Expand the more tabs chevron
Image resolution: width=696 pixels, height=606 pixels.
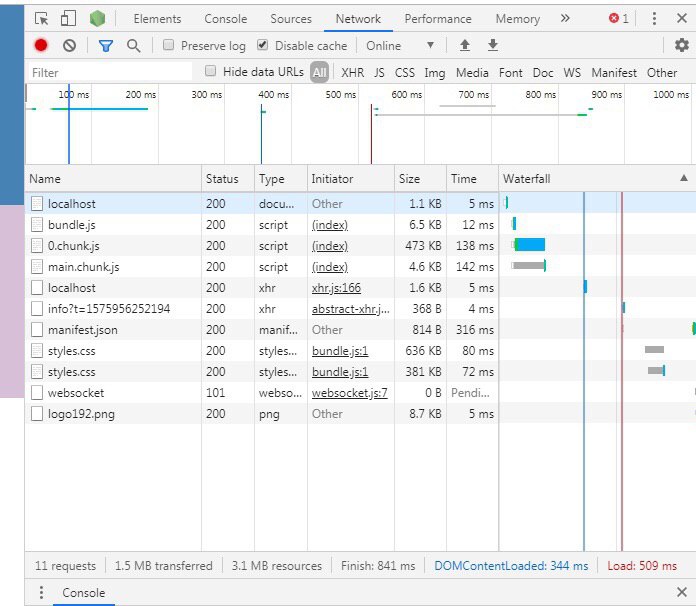pos(565,19)
